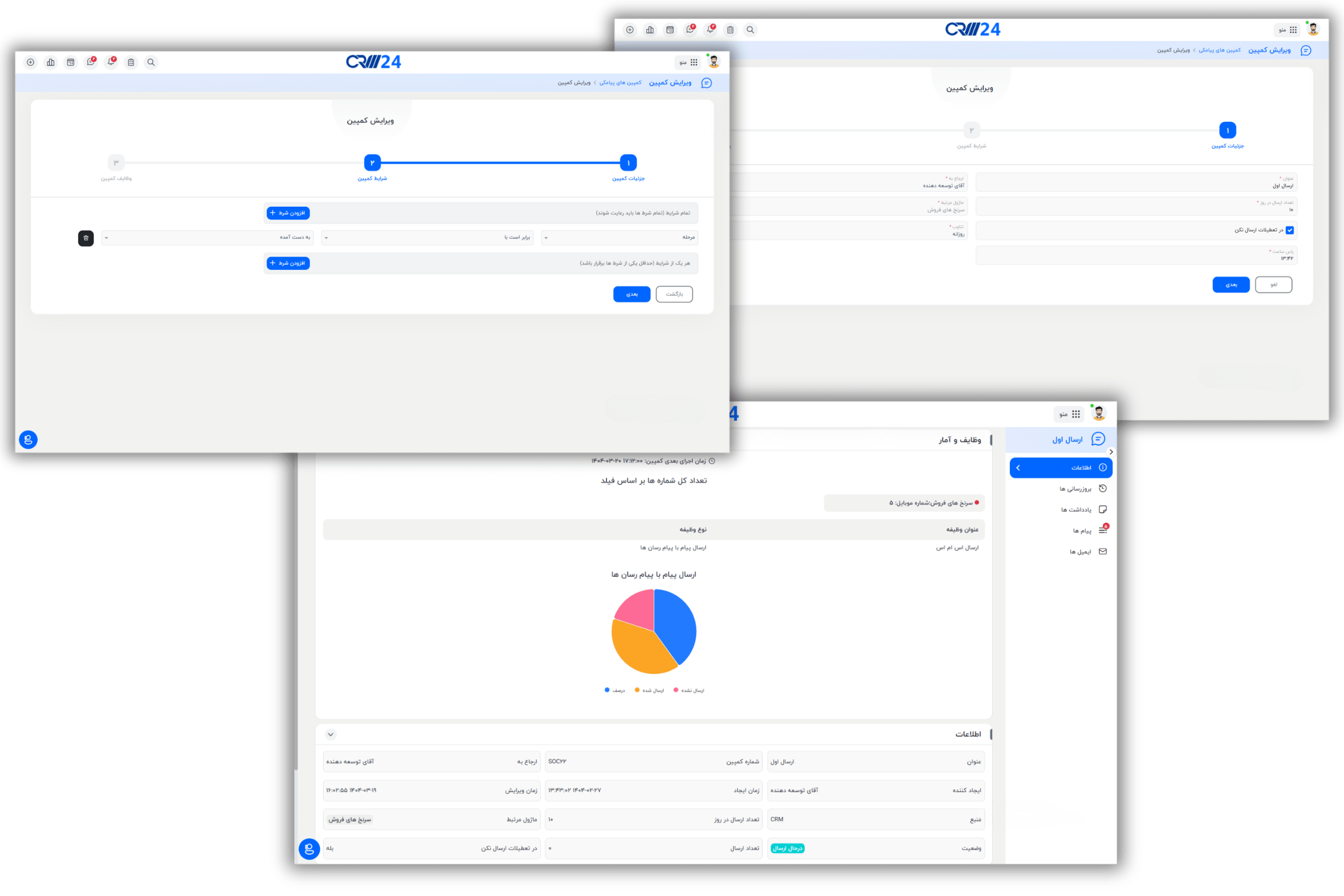Click the search magnifier icon in left toolbar
Viewport: 1344px width, 896px height.
[151, 62]
